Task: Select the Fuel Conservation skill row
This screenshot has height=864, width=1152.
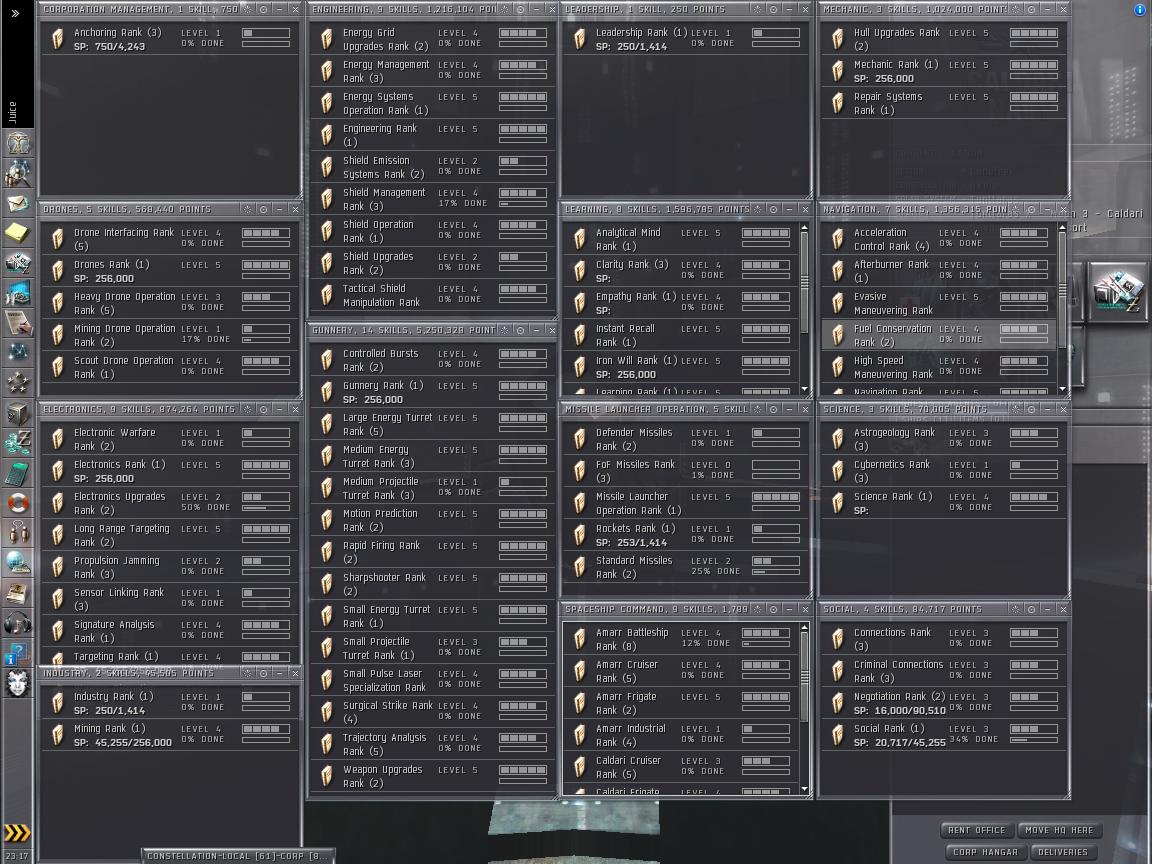Action: pyautogui.click(x=939, y=335)
